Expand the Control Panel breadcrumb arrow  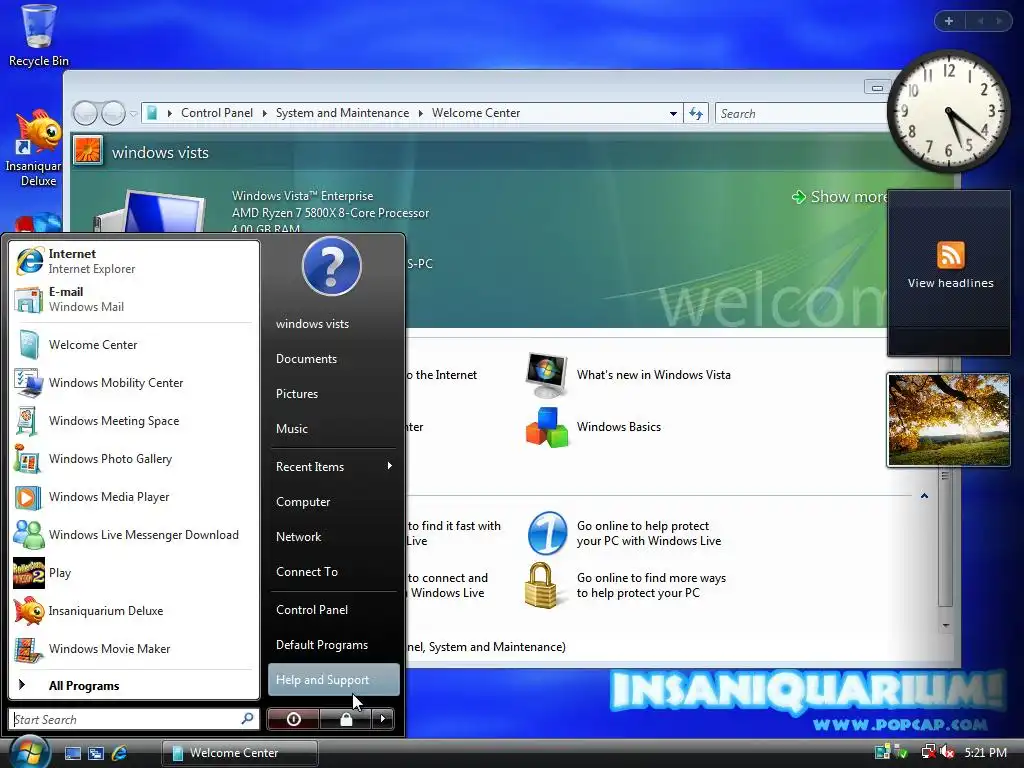coord(264,114)
